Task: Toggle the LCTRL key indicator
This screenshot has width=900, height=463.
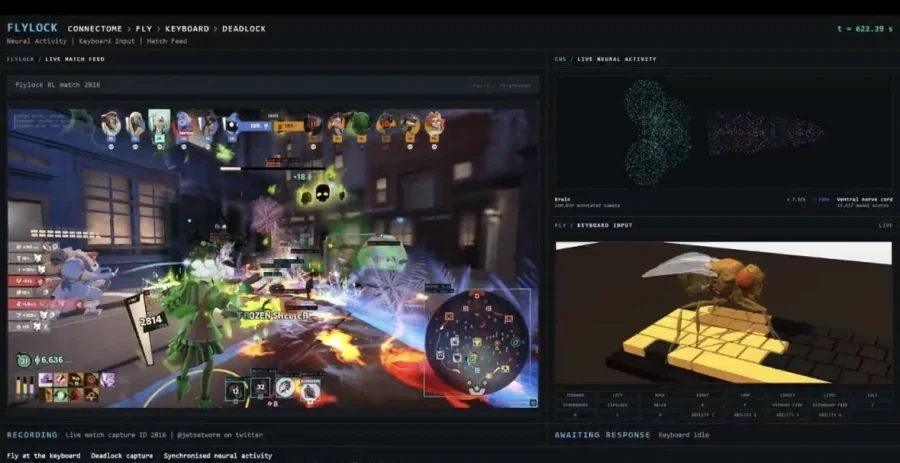Action: coord(829,395)
